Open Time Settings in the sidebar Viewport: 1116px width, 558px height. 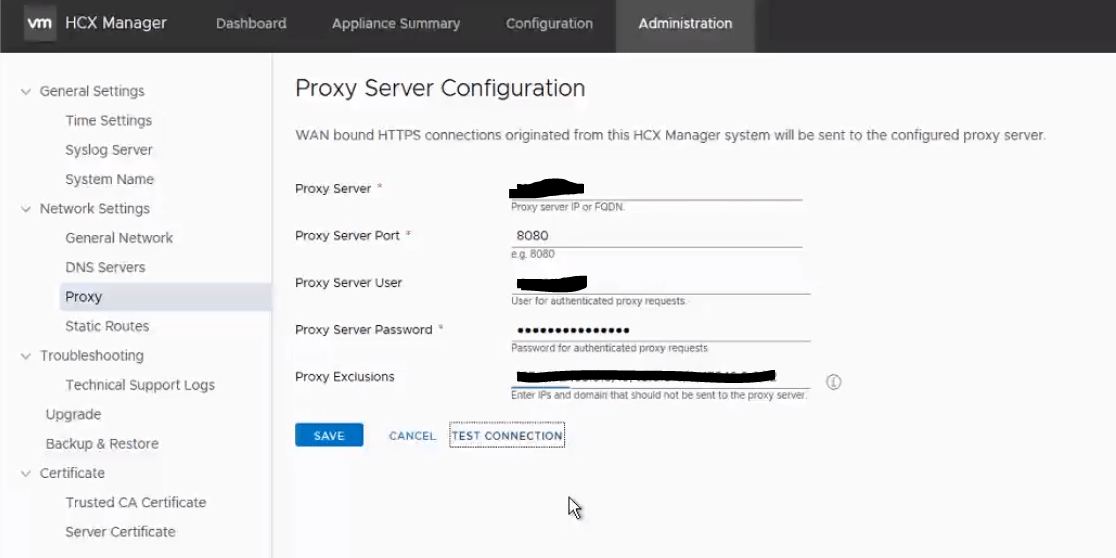tap(109, 121)
